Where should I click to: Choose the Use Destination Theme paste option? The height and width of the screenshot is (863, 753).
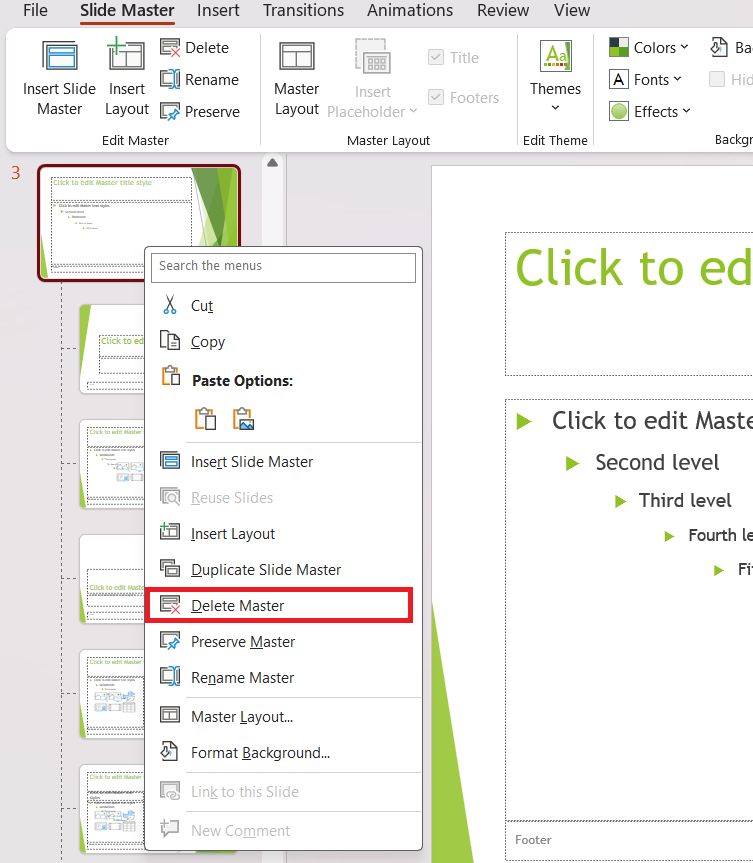205,419
